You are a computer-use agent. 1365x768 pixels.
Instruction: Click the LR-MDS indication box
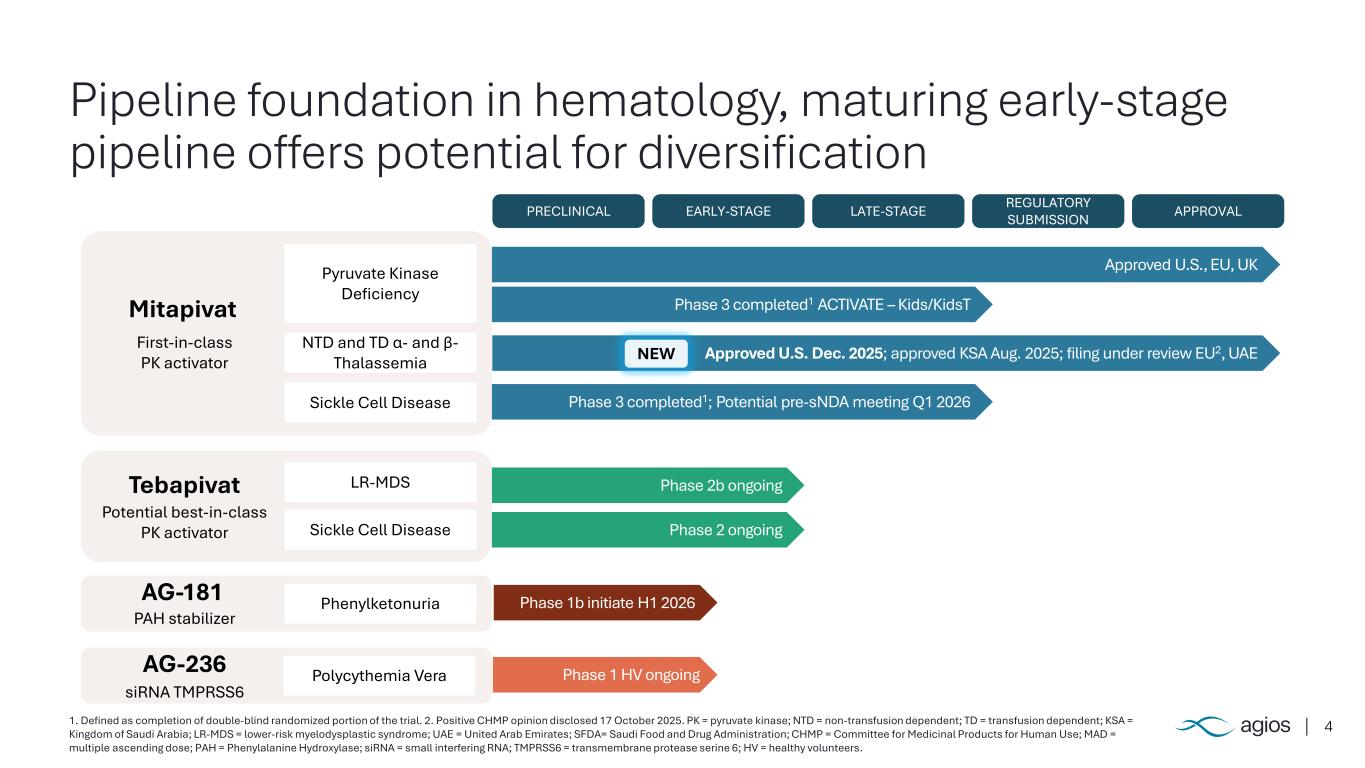(x=380, y=482)
